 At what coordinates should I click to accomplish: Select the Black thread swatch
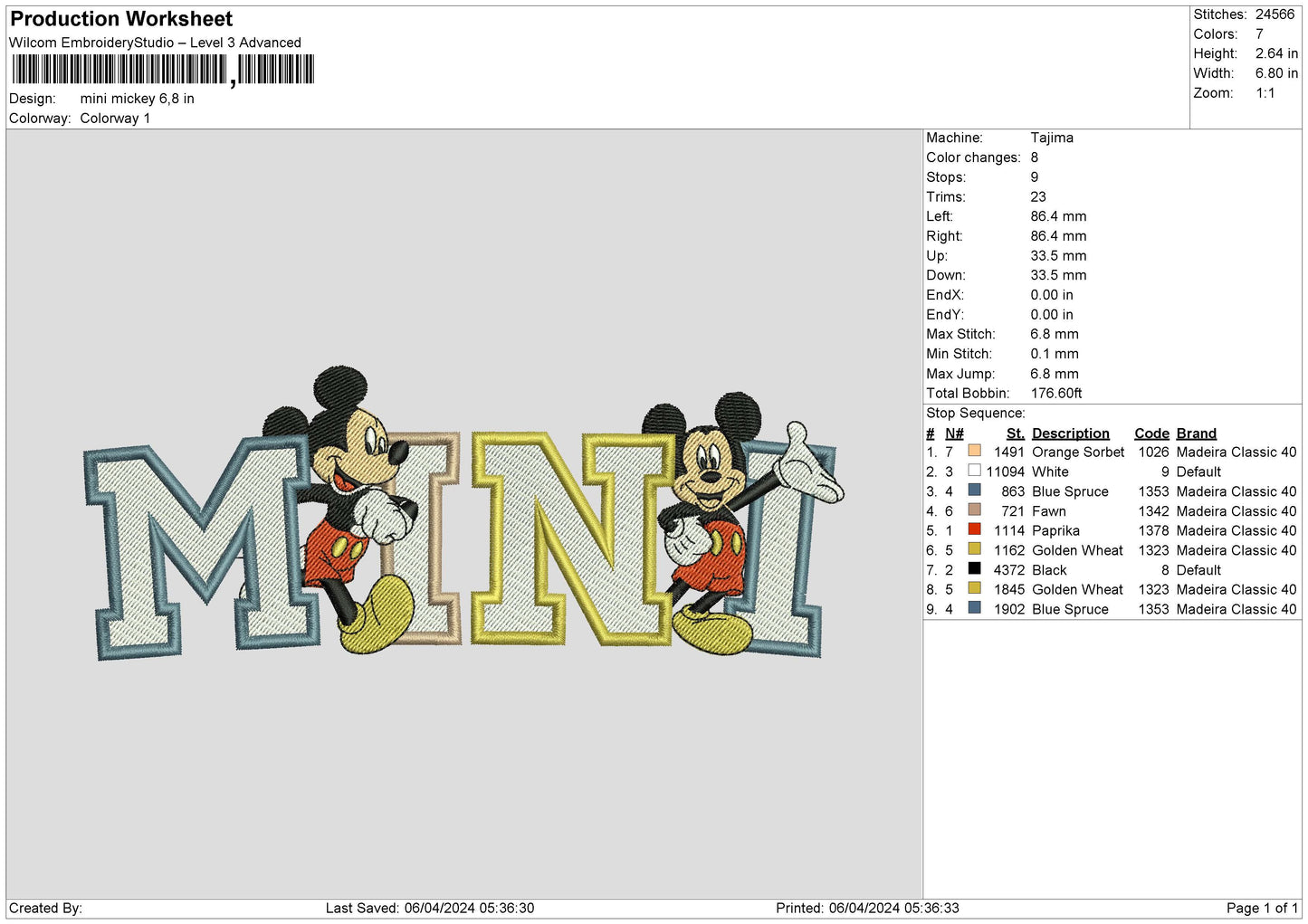(974, 568)
